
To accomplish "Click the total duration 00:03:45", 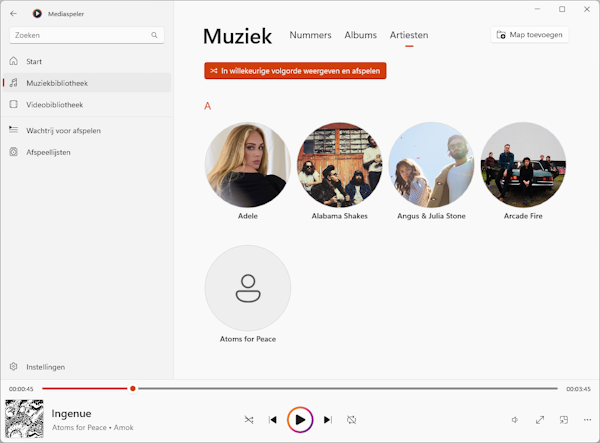I will point(578,389).
